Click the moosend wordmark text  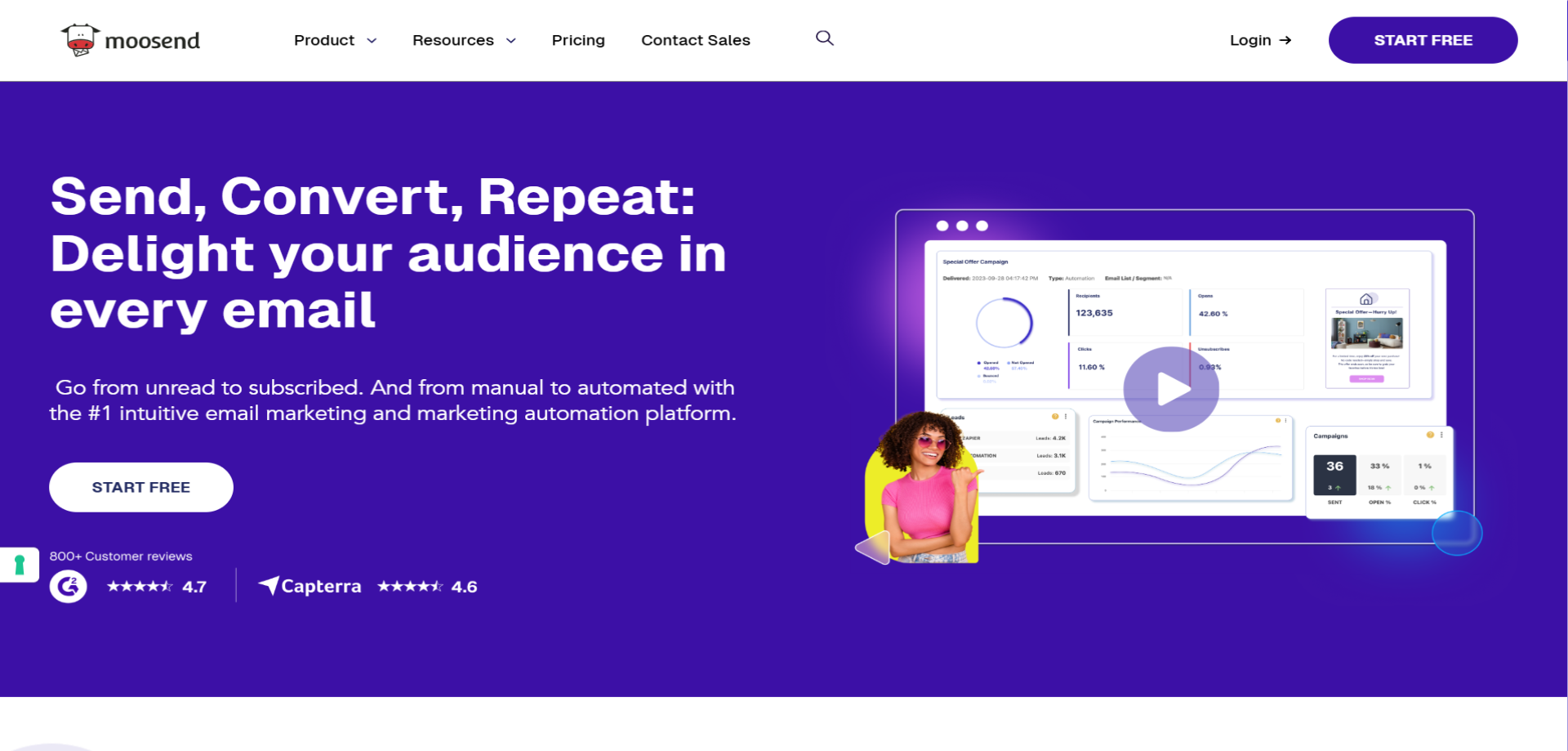click(x=153, y=41)
